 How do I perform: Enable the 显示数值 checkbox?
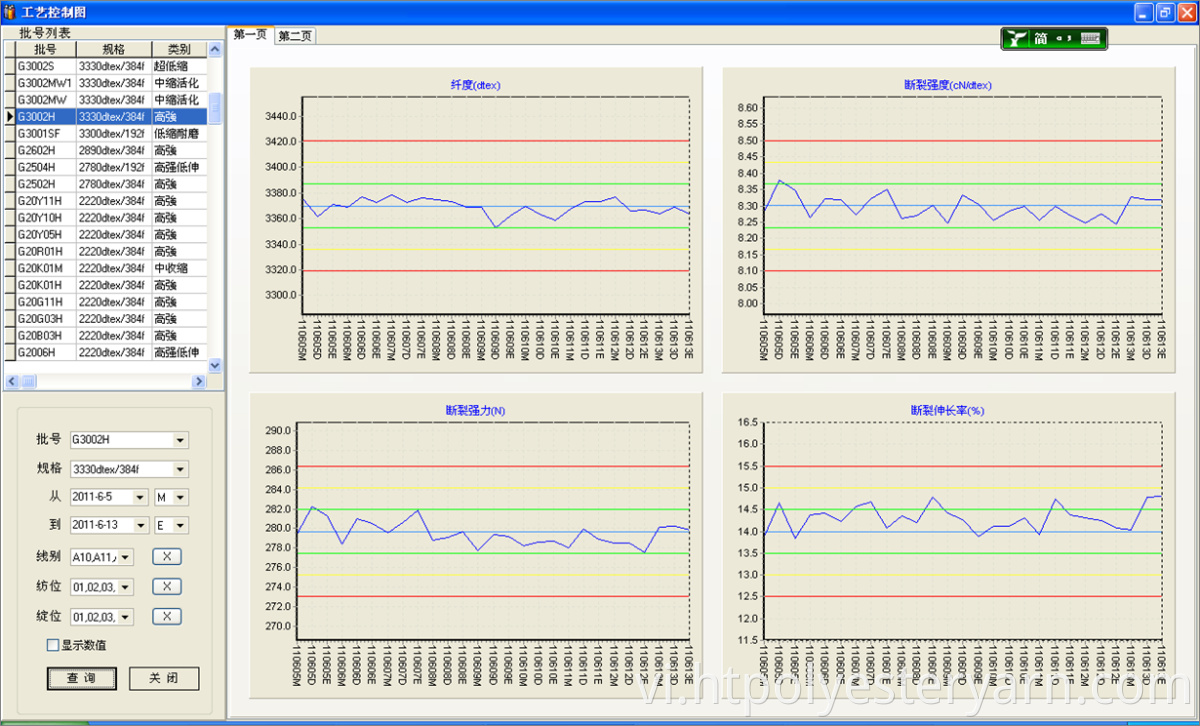[x=53, y=645]
